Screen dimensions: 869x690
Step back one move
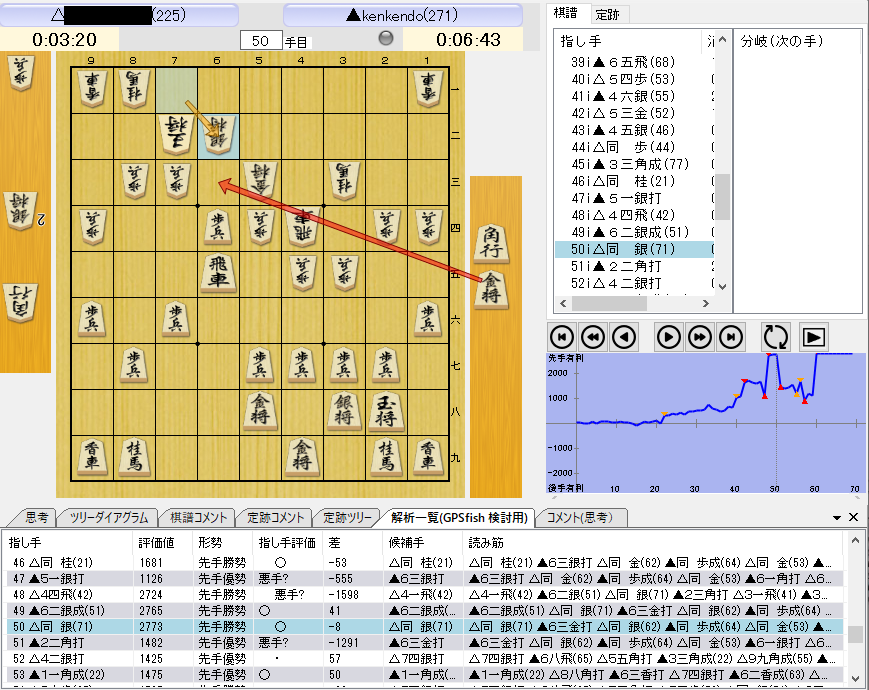click(x=624, y=337)
